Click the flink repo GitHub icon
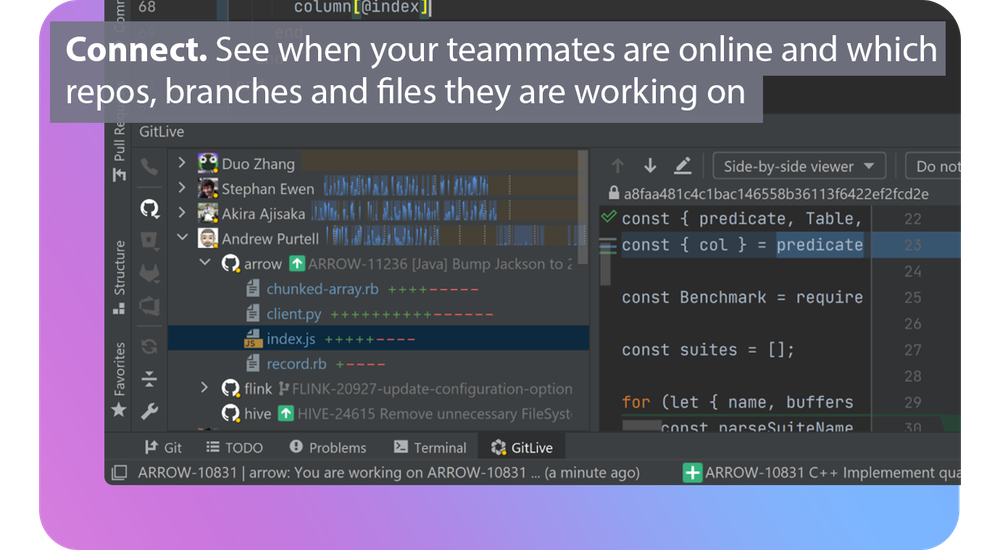Viewport: 1000px width, 550px height. 230,388
